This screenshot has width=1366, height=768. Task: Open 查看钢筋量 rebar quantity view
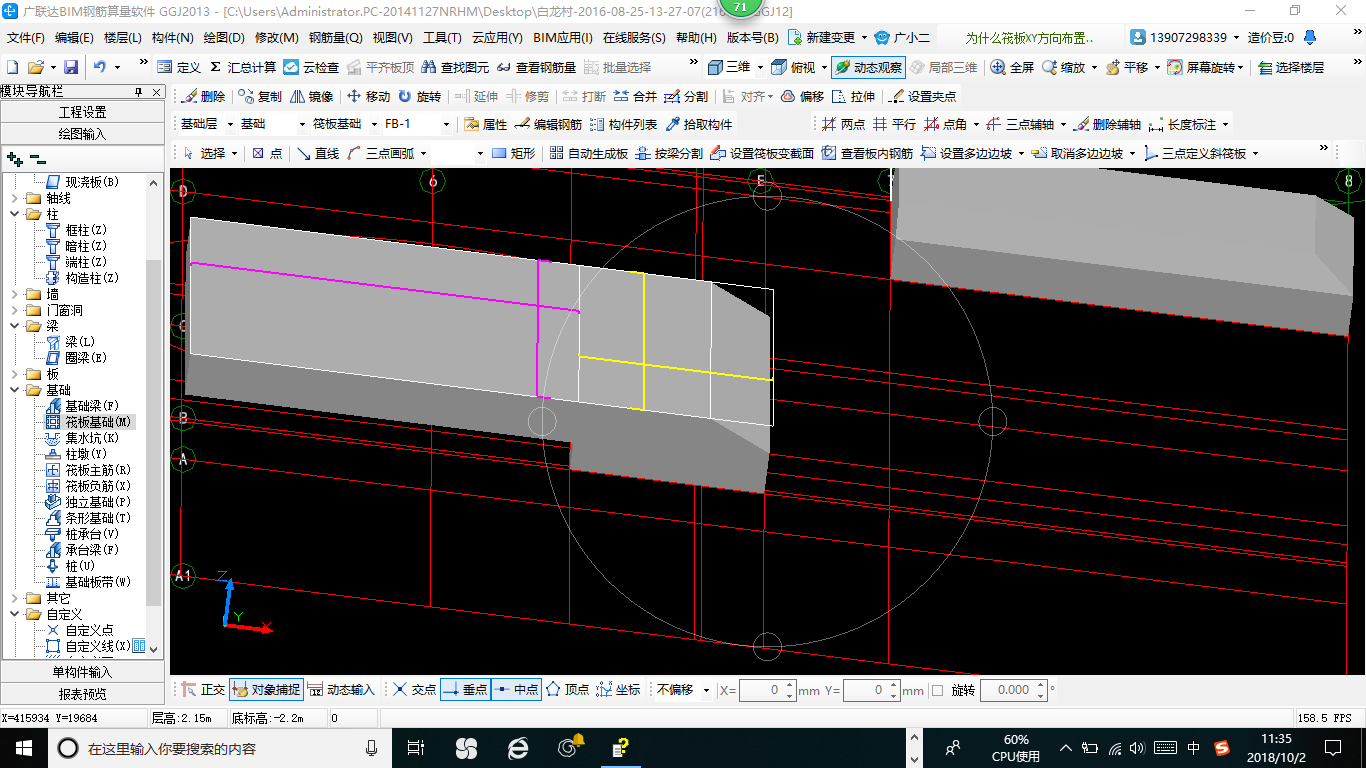coord(536,67)
